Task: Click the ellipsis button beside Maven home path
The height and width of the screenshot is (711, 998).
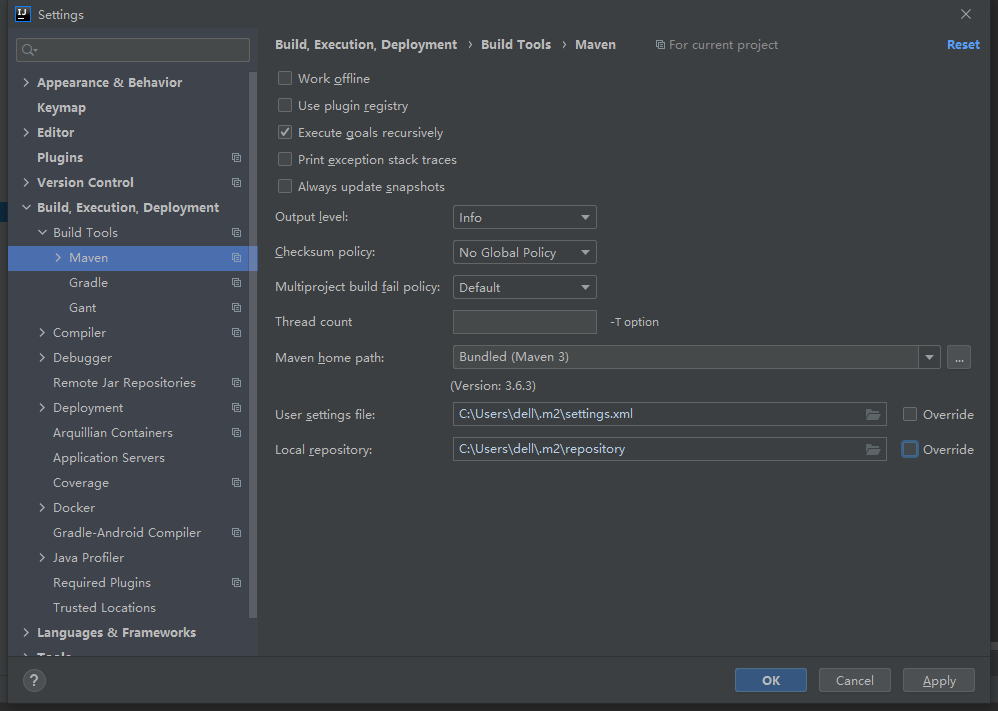Action: [958, 357]
